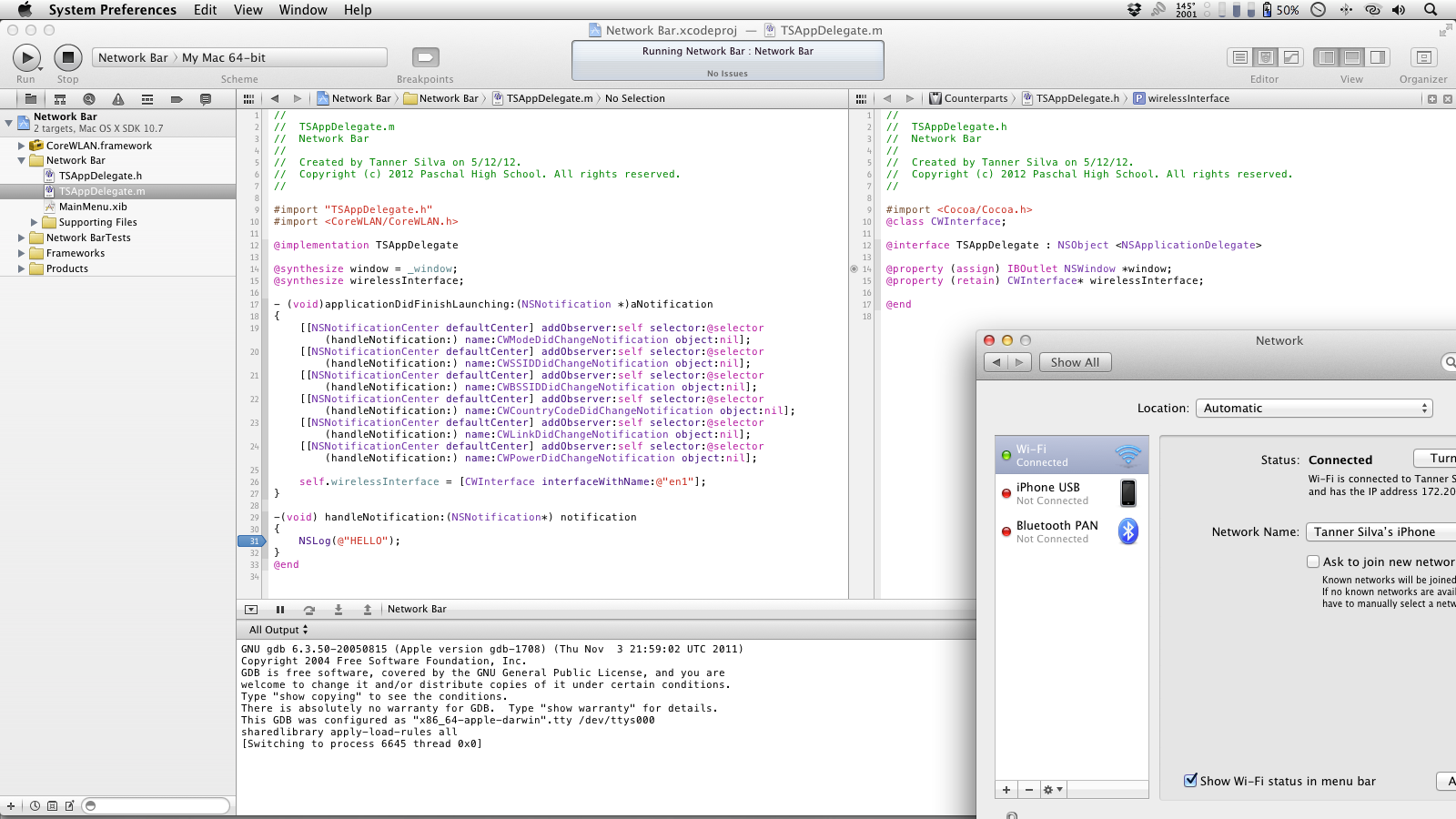Click the Step Over debug button

(x=309, y=610)
